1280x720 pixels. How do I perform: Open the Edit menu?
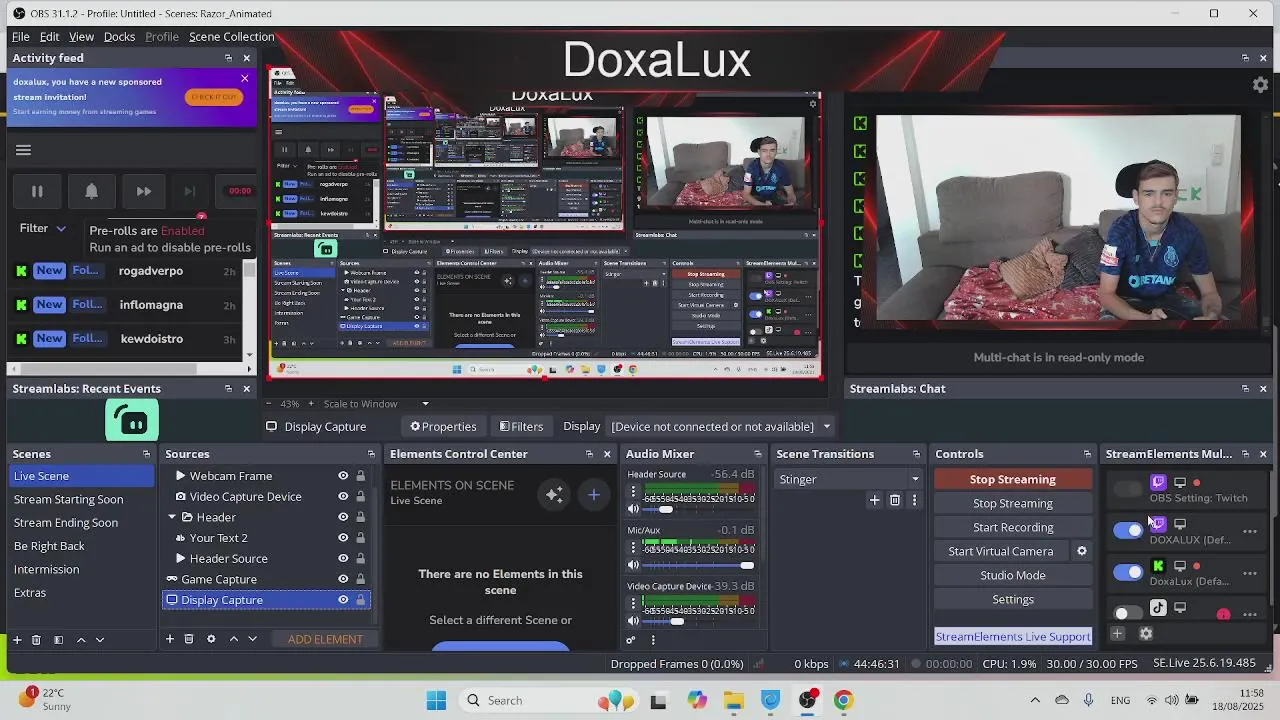coord(49,37)
